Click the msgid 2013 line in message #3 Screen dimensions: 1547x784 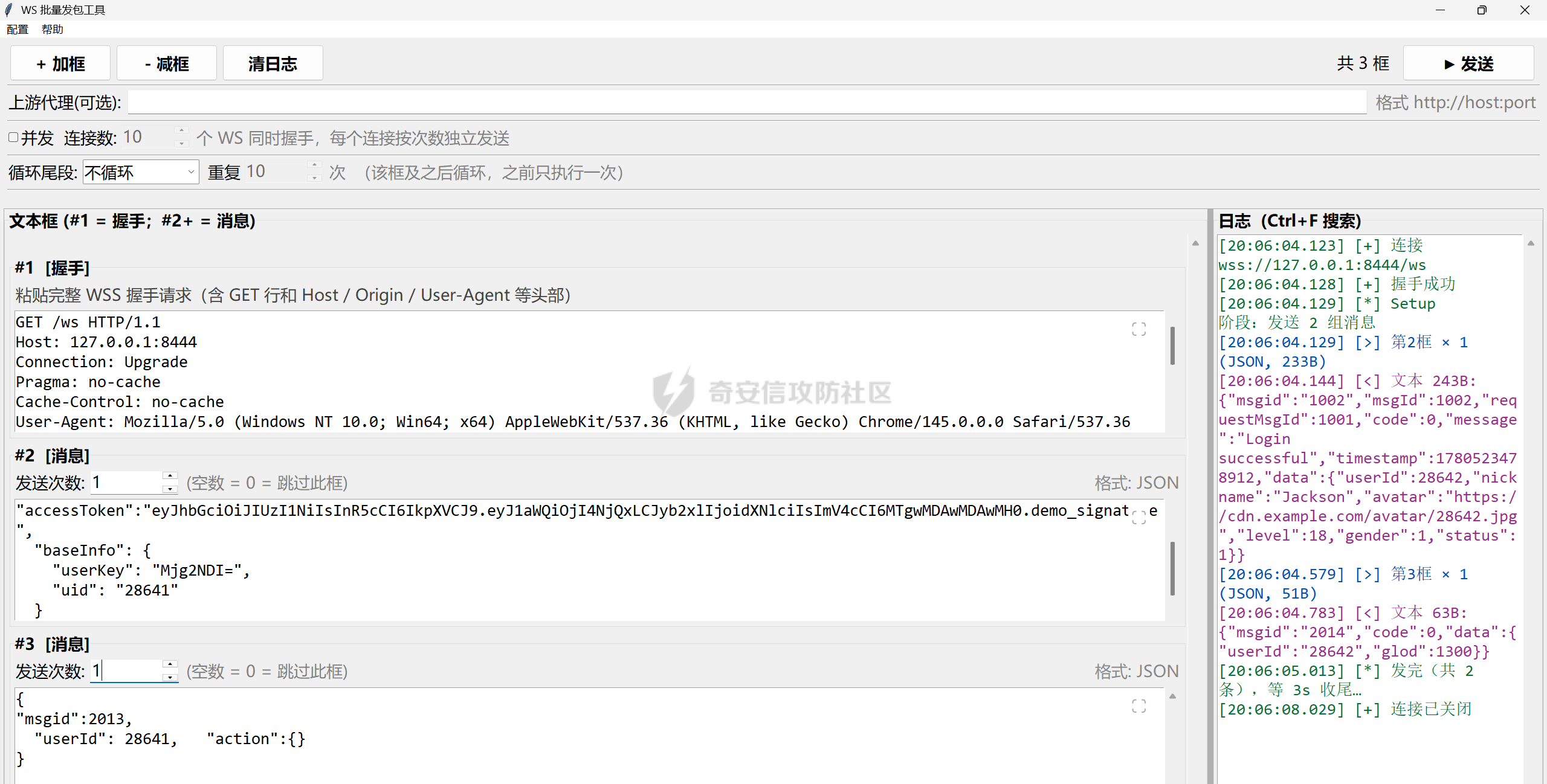[74, 719]
